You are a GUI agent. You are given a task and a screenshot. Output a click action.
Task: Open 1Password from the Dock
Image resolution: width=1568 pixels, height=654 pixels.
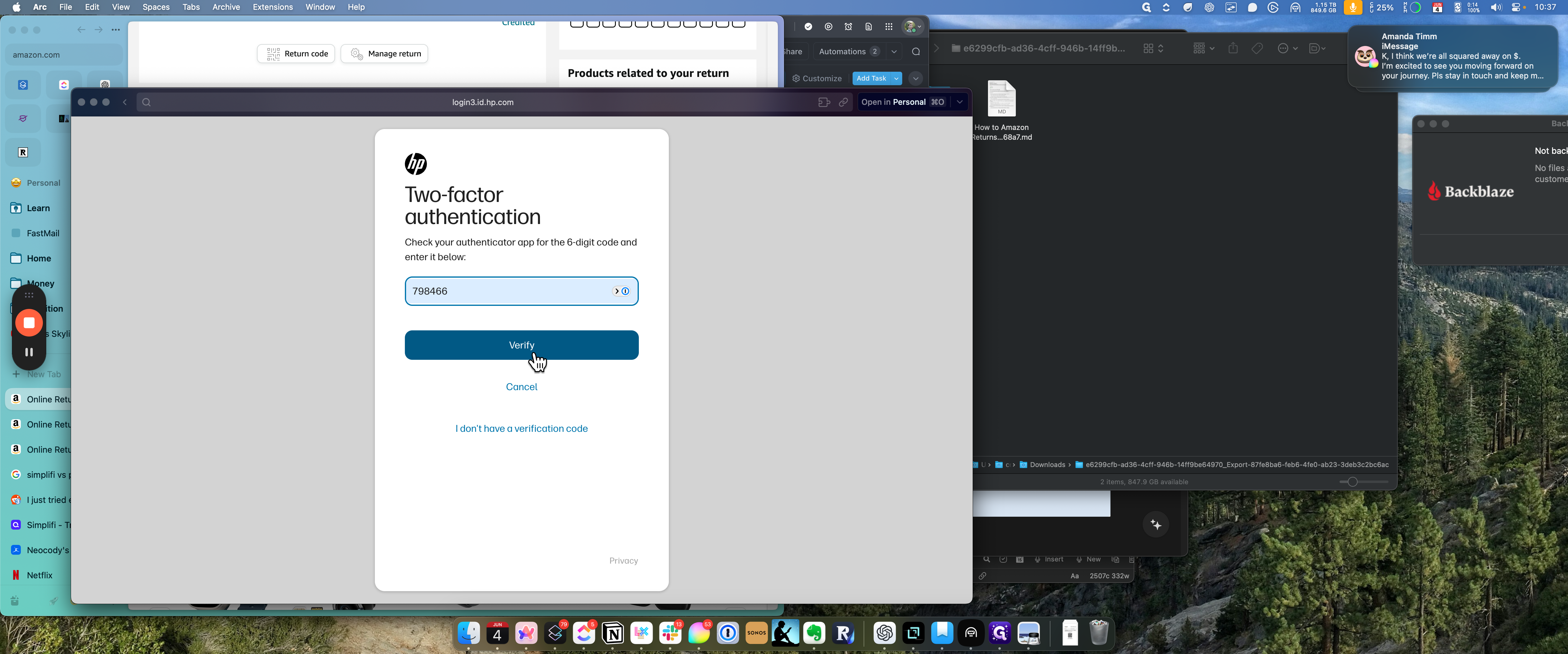[727, 633]
